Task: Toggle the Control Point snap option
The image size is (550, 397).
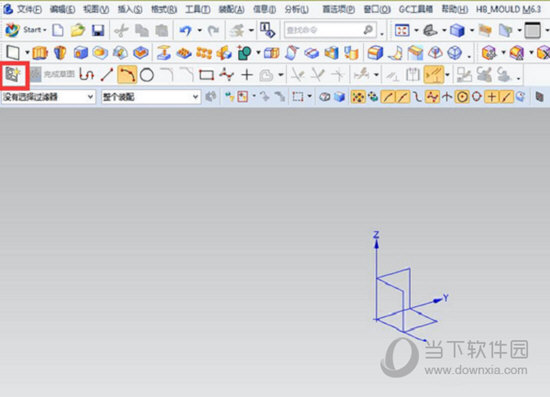Action: tap(417, 96)
